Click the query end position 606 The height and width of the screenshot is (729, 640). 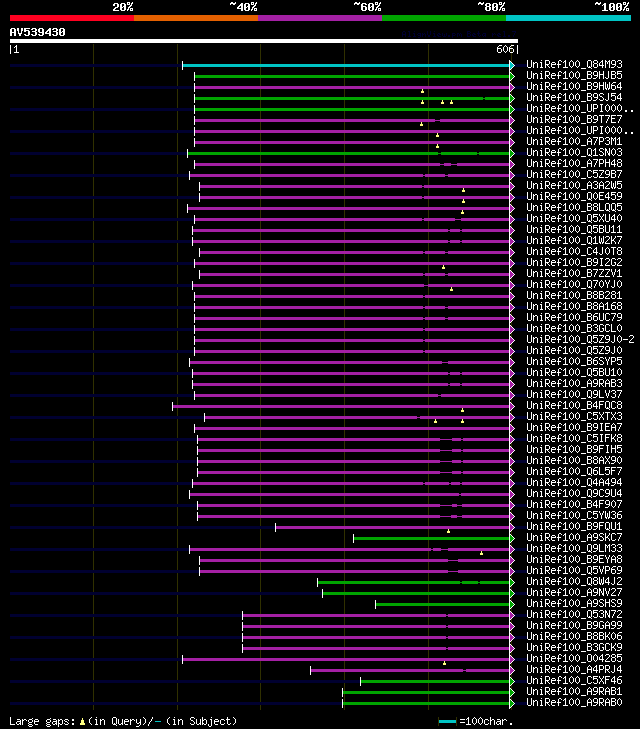pos(505,49)
